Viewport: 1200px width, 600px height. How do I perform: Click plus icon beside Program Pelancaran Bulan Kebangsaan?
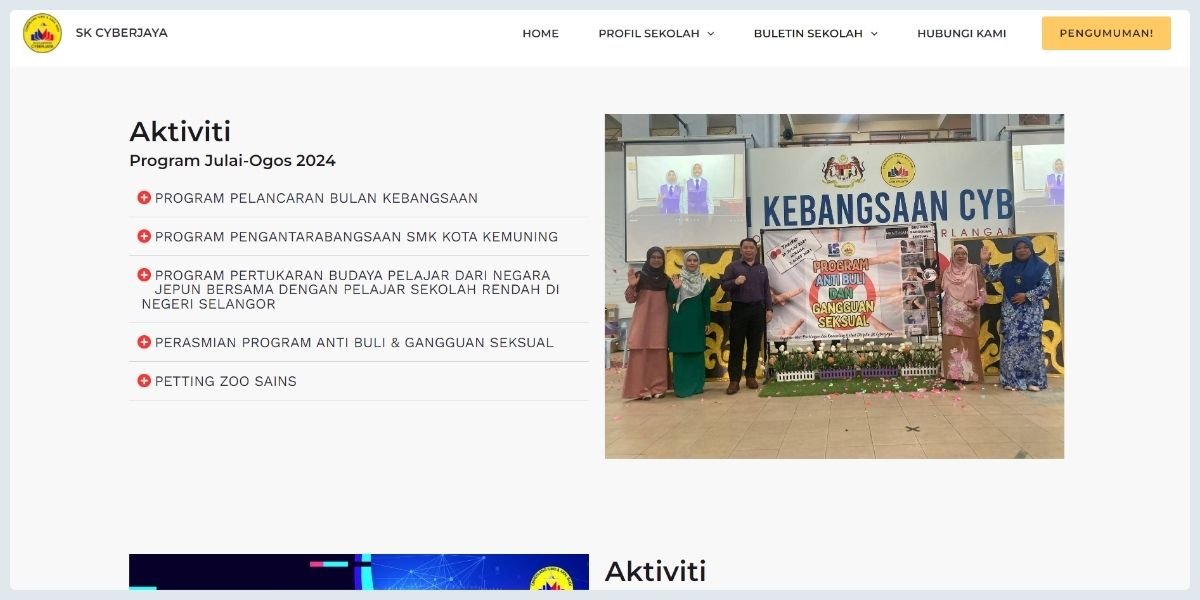coord(144,198)
